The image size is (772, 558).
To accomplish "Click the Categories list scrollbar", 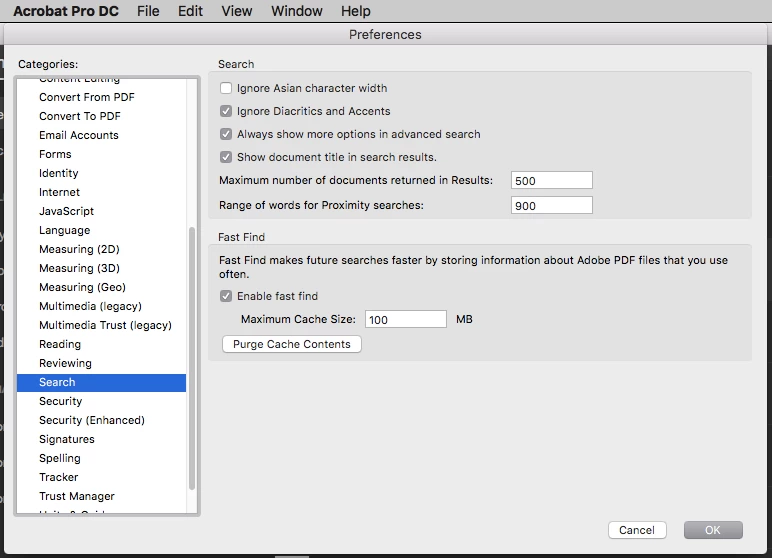I will pos(192,358).
